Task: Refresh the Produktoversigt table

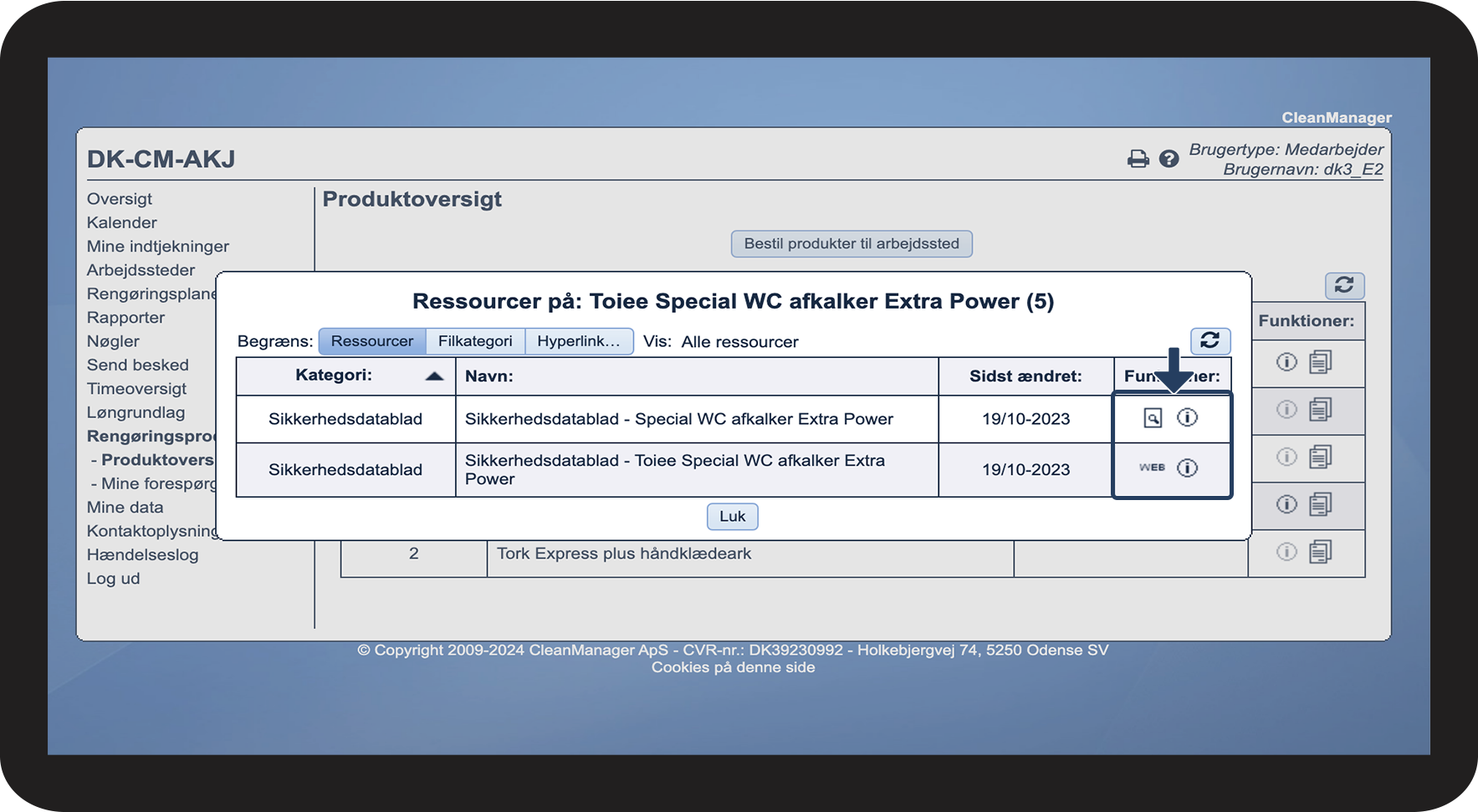Action: pos(1344,285)
